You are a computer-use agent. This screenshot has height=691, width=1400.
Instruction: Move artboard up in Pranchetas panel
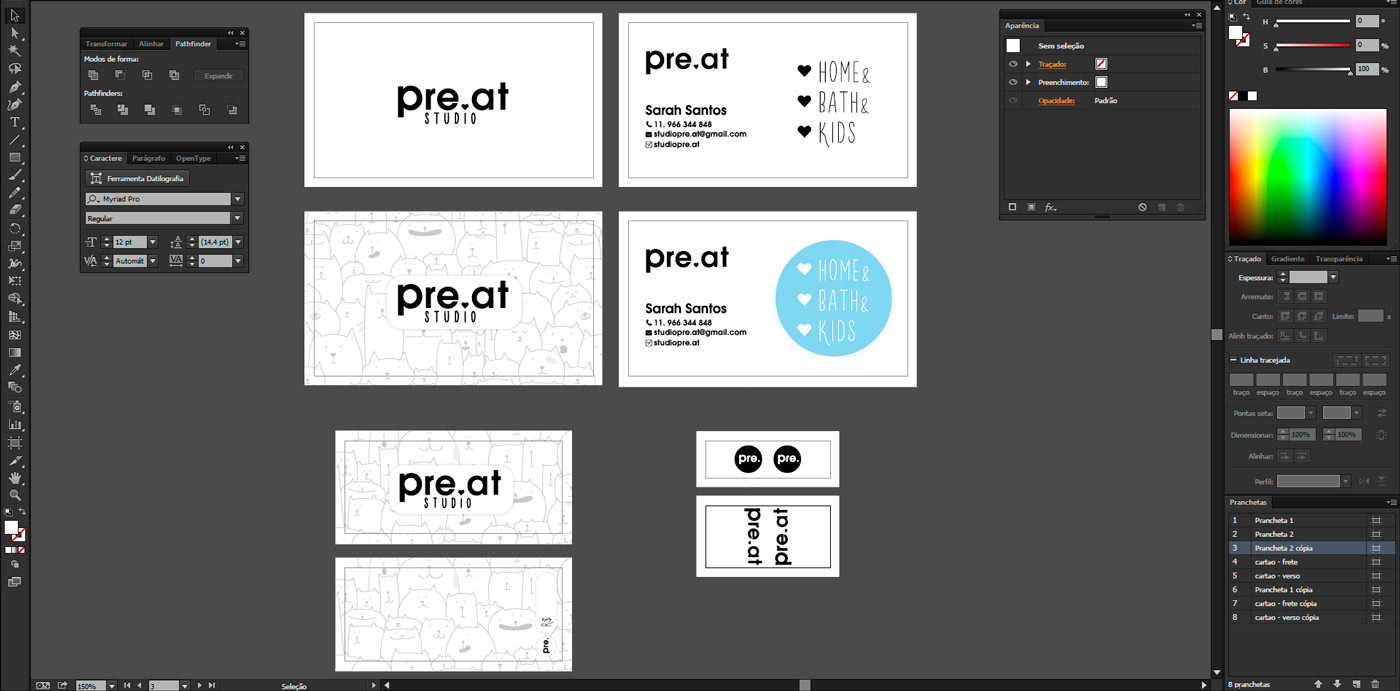(x=1318, y=684)
